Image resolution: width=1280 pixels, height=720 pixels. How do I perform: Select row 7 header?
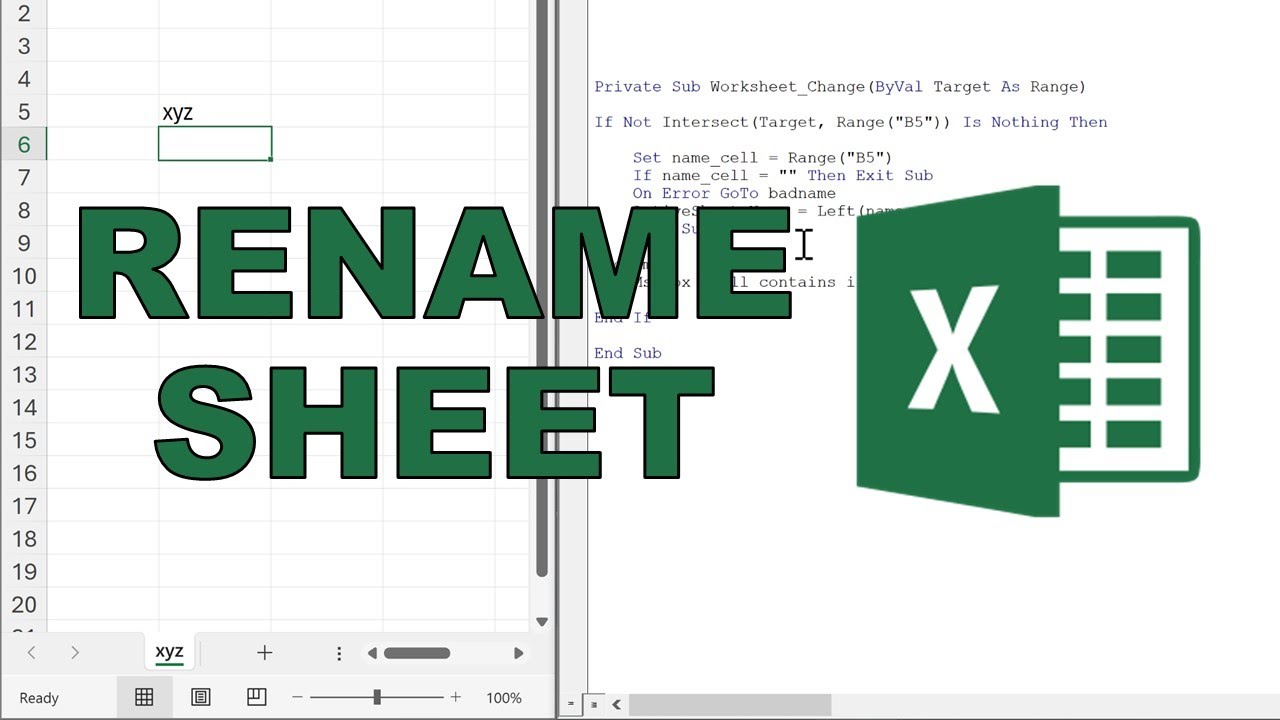click(x=24, y=178)
